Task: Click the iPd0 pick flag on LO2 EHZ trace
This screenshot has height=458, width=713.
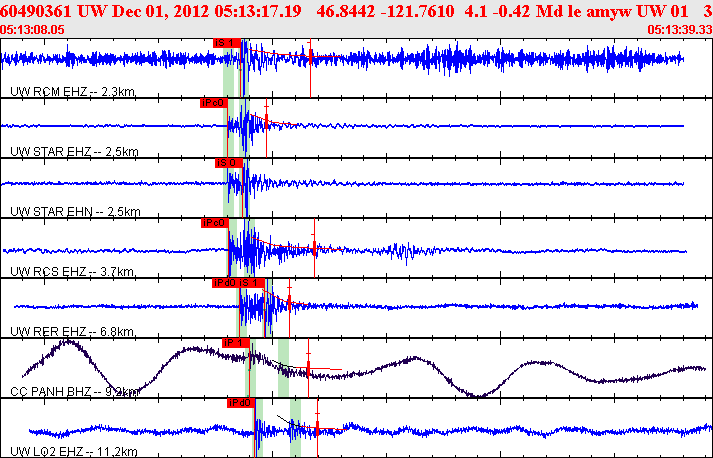Action: tap(241, 403)
